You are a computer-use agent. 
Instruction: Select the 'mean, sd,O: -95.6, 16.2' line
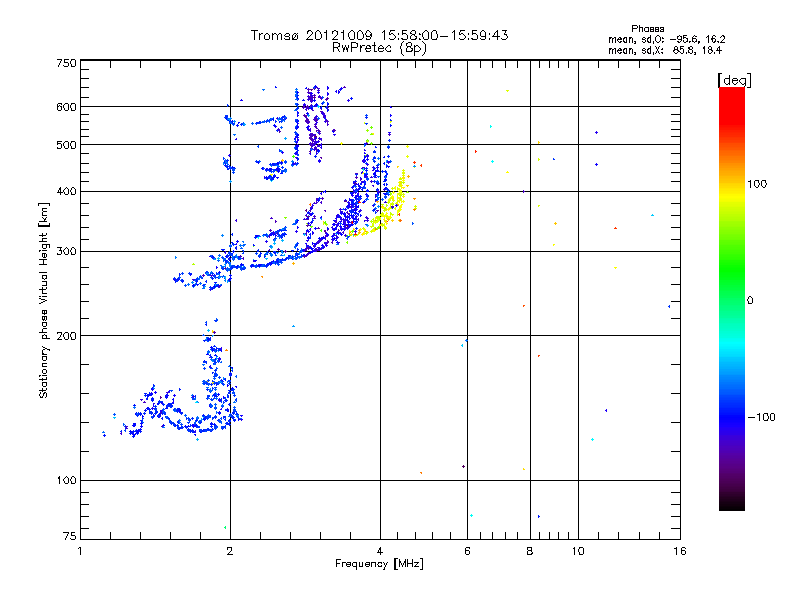pyautogui.click(x=666, y=39)
